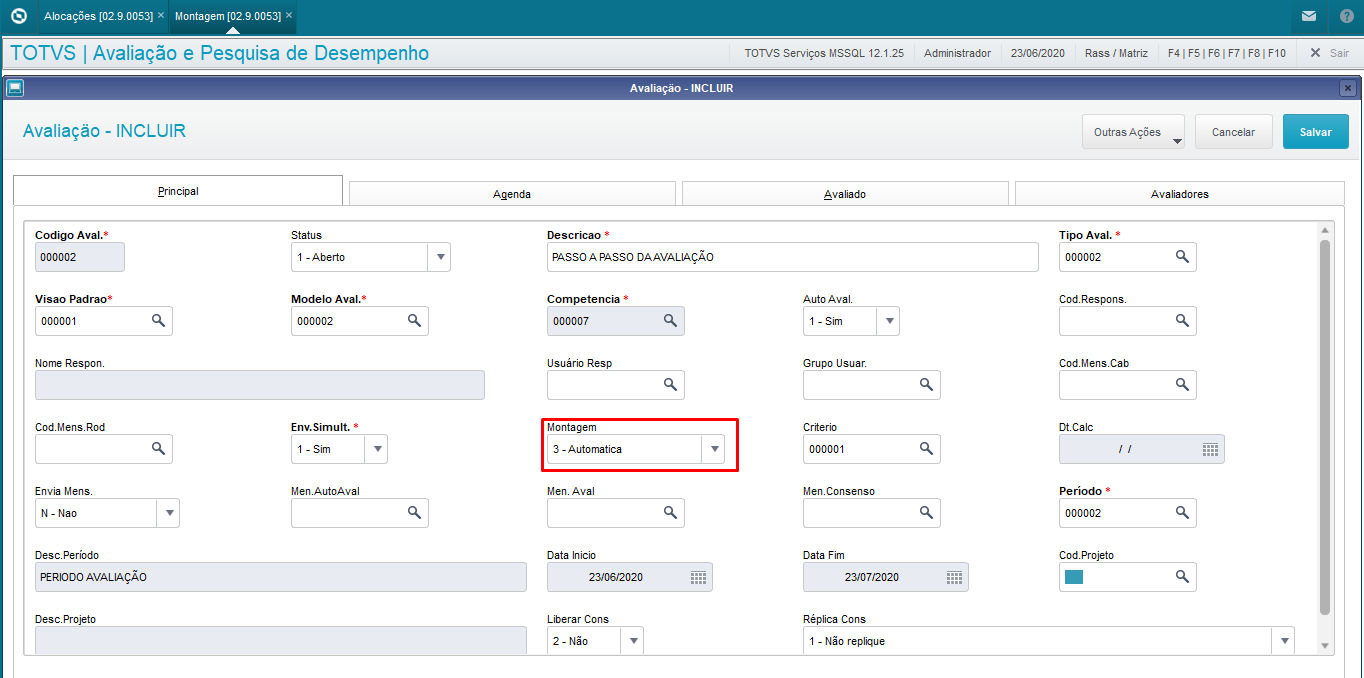Open lookup for Cod.Mens.Rod field
Viewport: 1364px width, 678px height.
pyautogui.click(x=157, y=449)
